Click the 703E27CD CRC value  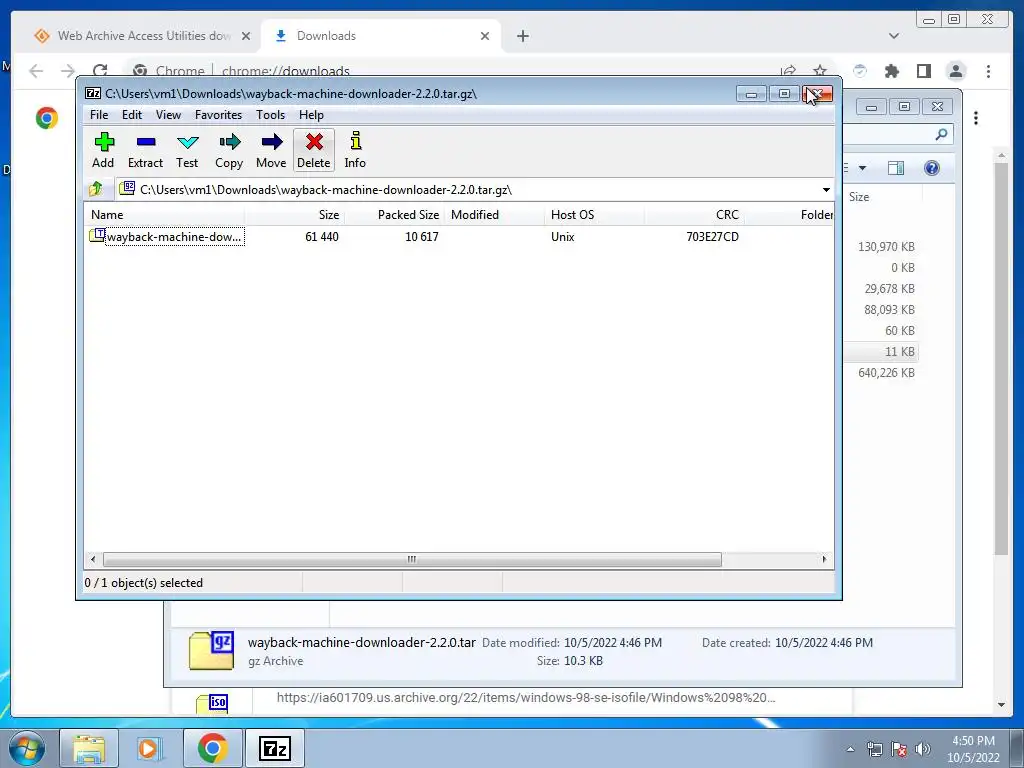(712, 237)
